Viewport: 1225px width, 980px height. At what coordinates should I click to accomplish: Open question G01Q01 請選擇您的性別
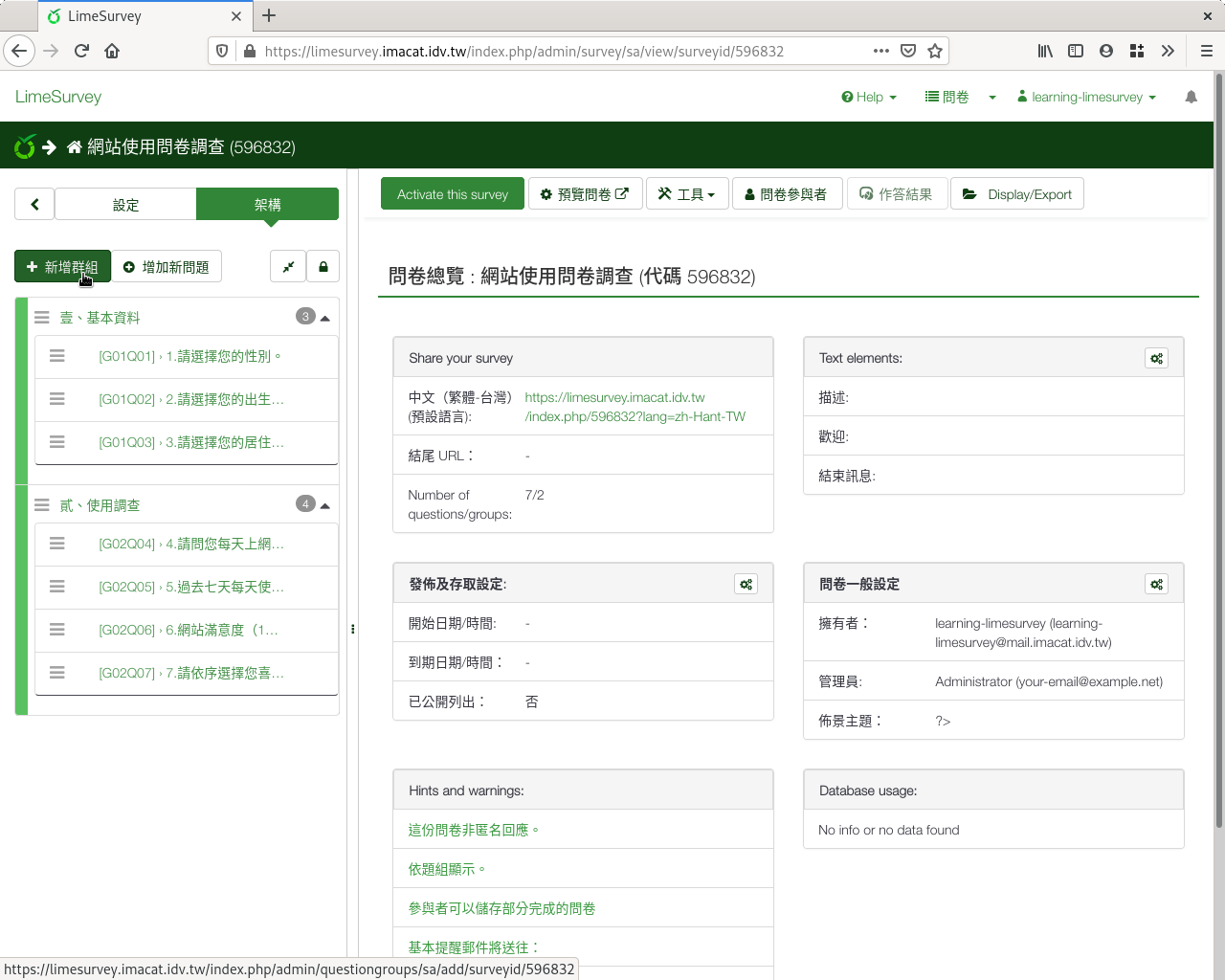(x=190, y=356)
